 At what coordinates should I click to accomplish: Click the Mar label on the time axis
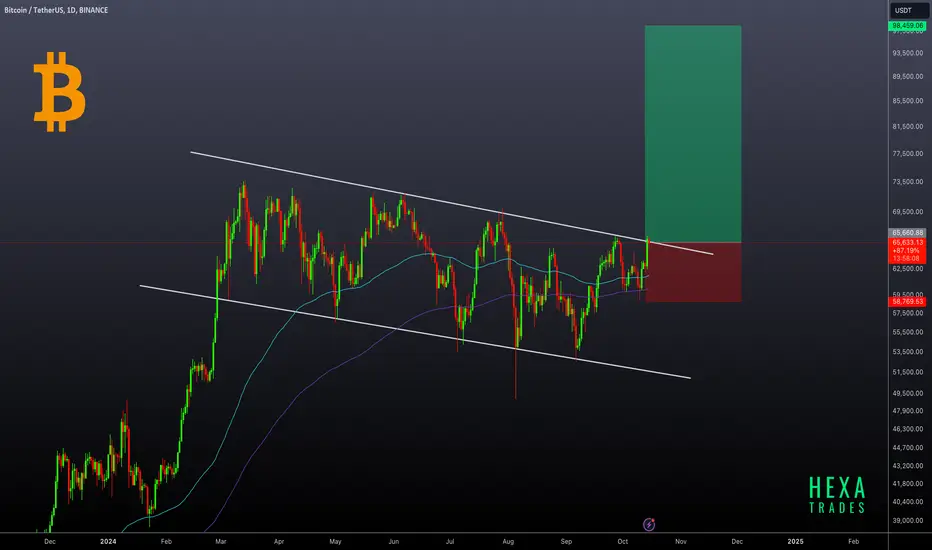pyautogui.click(x=221, y=541)
